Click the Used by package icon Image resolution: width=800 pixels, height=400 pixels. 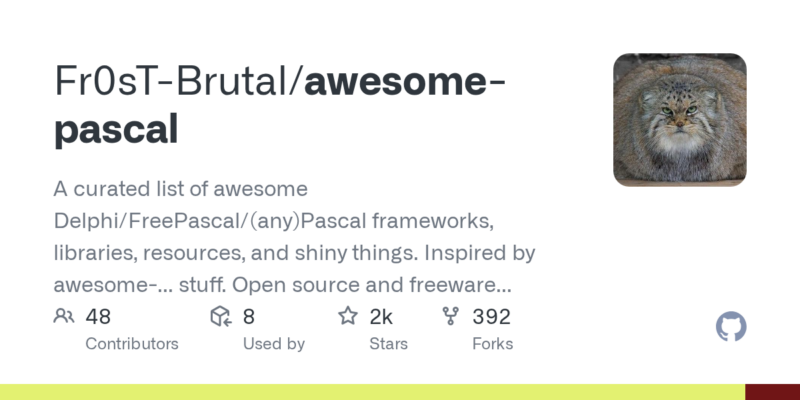click(221, 317)
